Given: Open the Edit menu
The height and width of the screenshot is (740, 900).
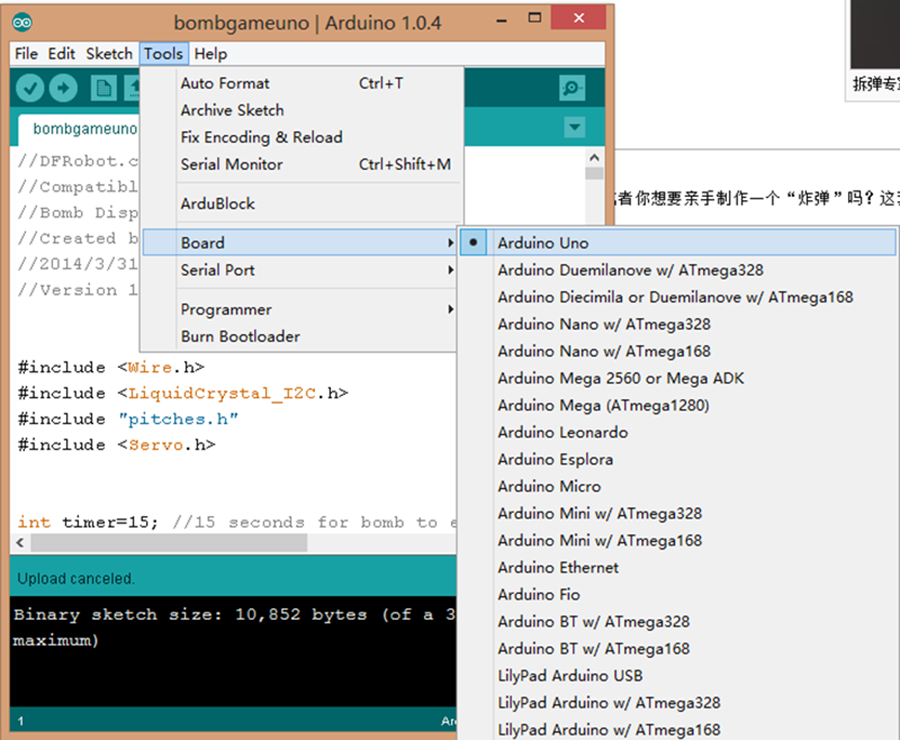Looking at the screenshot, I should (61, 54).
